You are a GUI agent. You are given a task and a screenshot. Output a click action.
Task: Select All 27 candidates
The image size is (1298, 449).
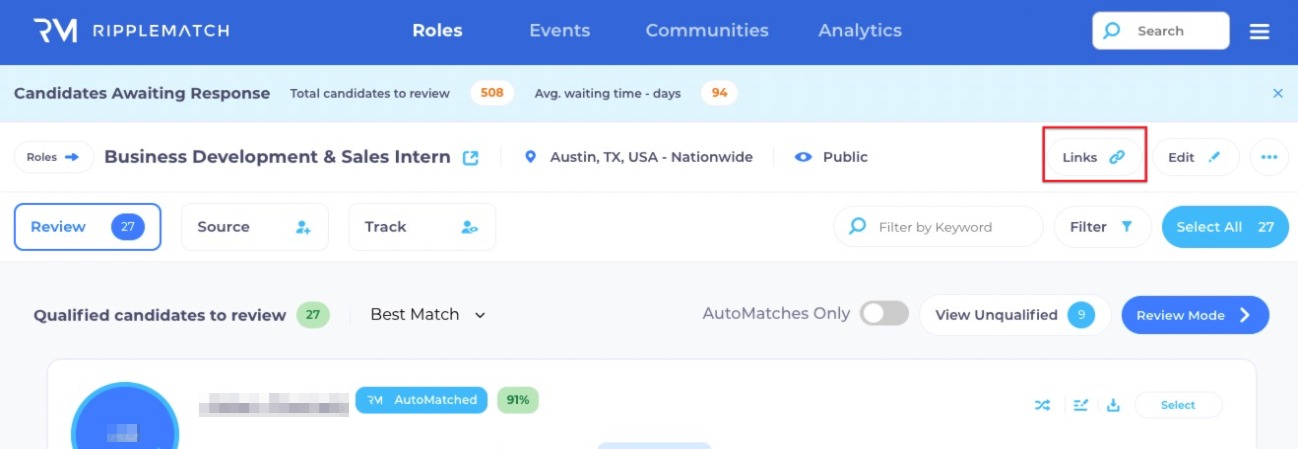[1224, 227]
